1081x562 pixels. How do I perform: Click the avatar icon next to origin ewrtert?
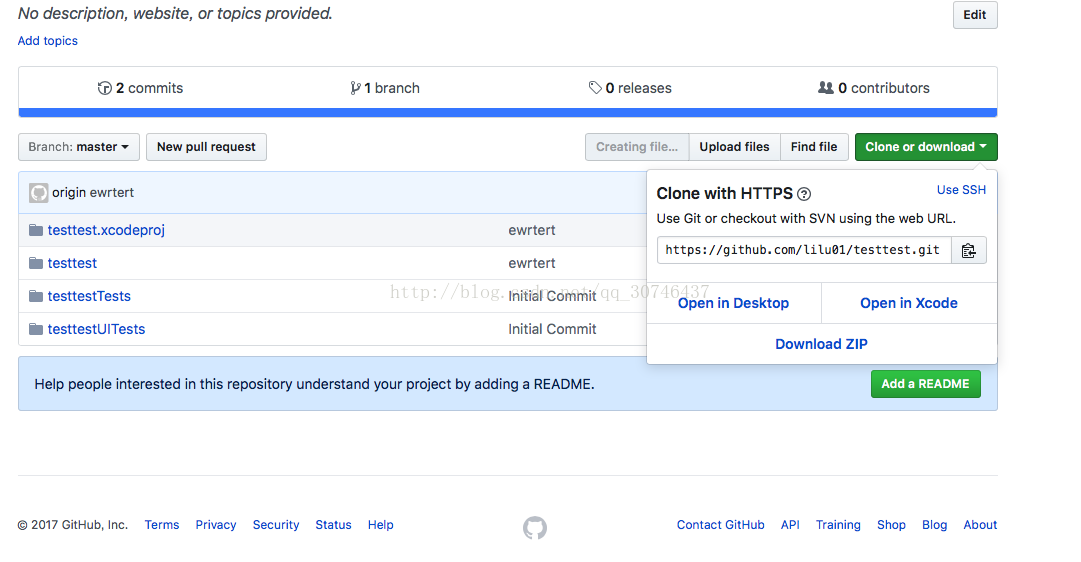(x=39, y=192)
